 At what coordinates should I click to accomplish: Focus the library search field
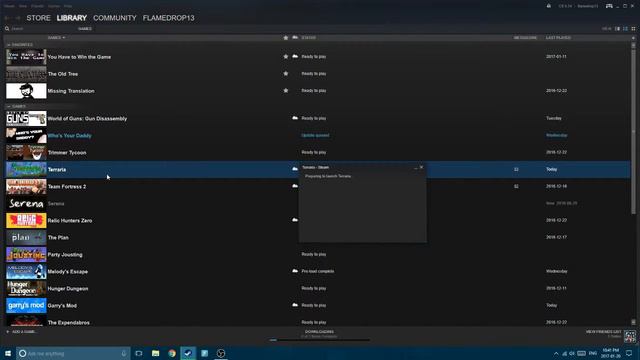coord(41,29)
